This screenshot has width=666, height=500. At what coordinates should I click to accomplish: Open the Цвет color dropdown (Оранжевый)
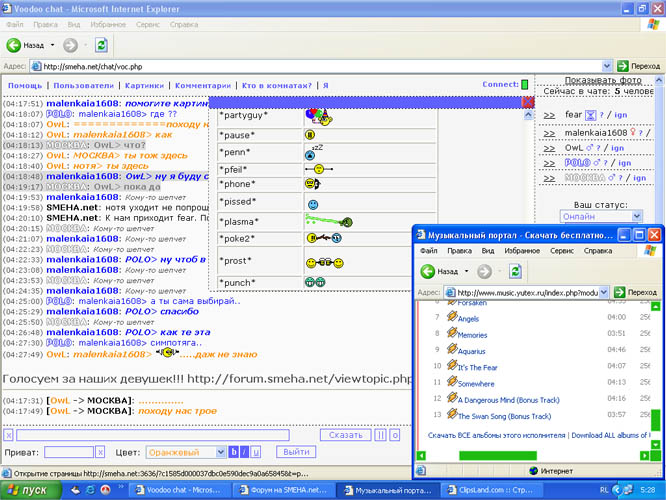[186, 452]
